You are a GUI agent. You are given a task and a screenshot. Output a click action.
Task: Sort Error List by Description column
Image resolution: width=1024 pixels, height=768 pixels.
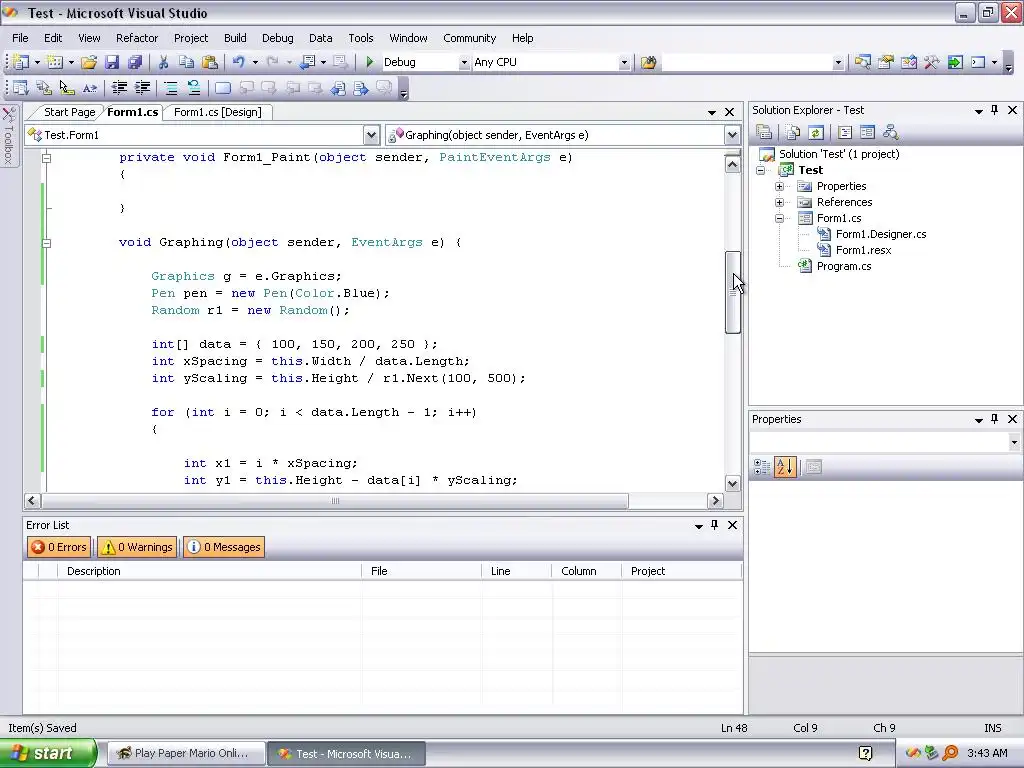tap(209, 571)
